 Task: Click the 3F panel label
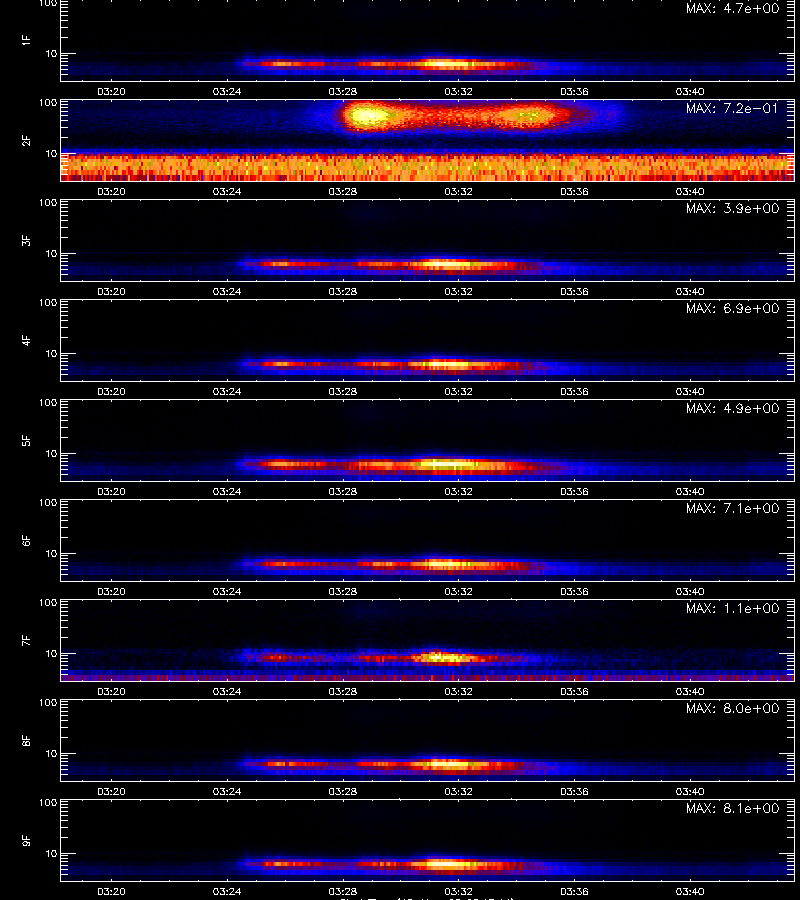pos(26,240)
